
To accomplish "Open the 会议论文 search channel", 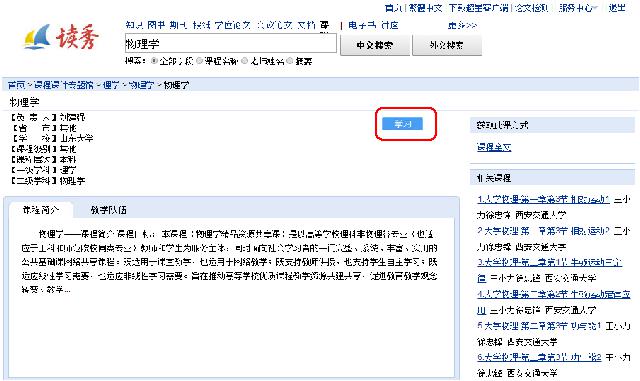I will pos(274,25).
